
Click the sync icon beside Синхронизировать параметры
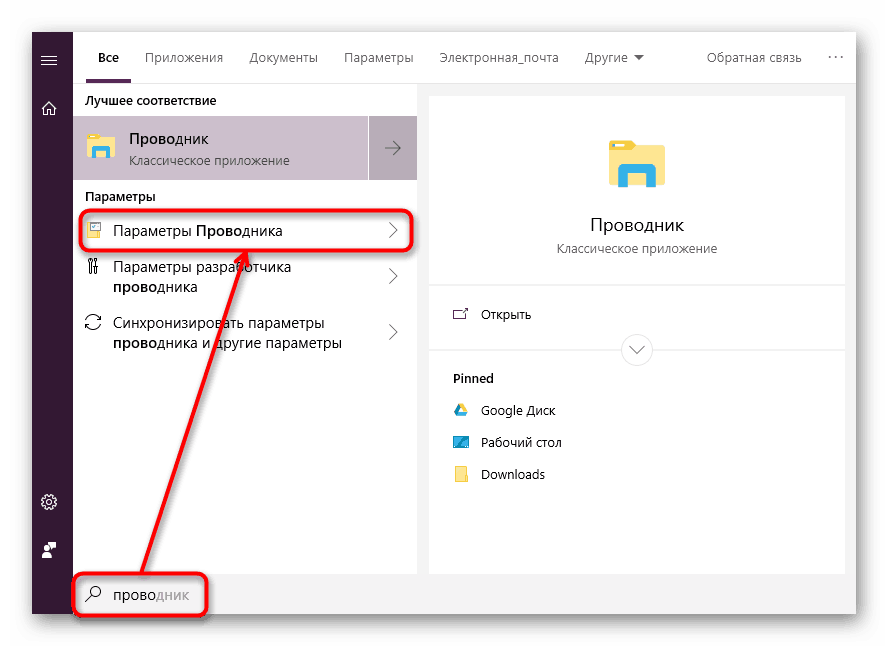[x=93, y=322]
